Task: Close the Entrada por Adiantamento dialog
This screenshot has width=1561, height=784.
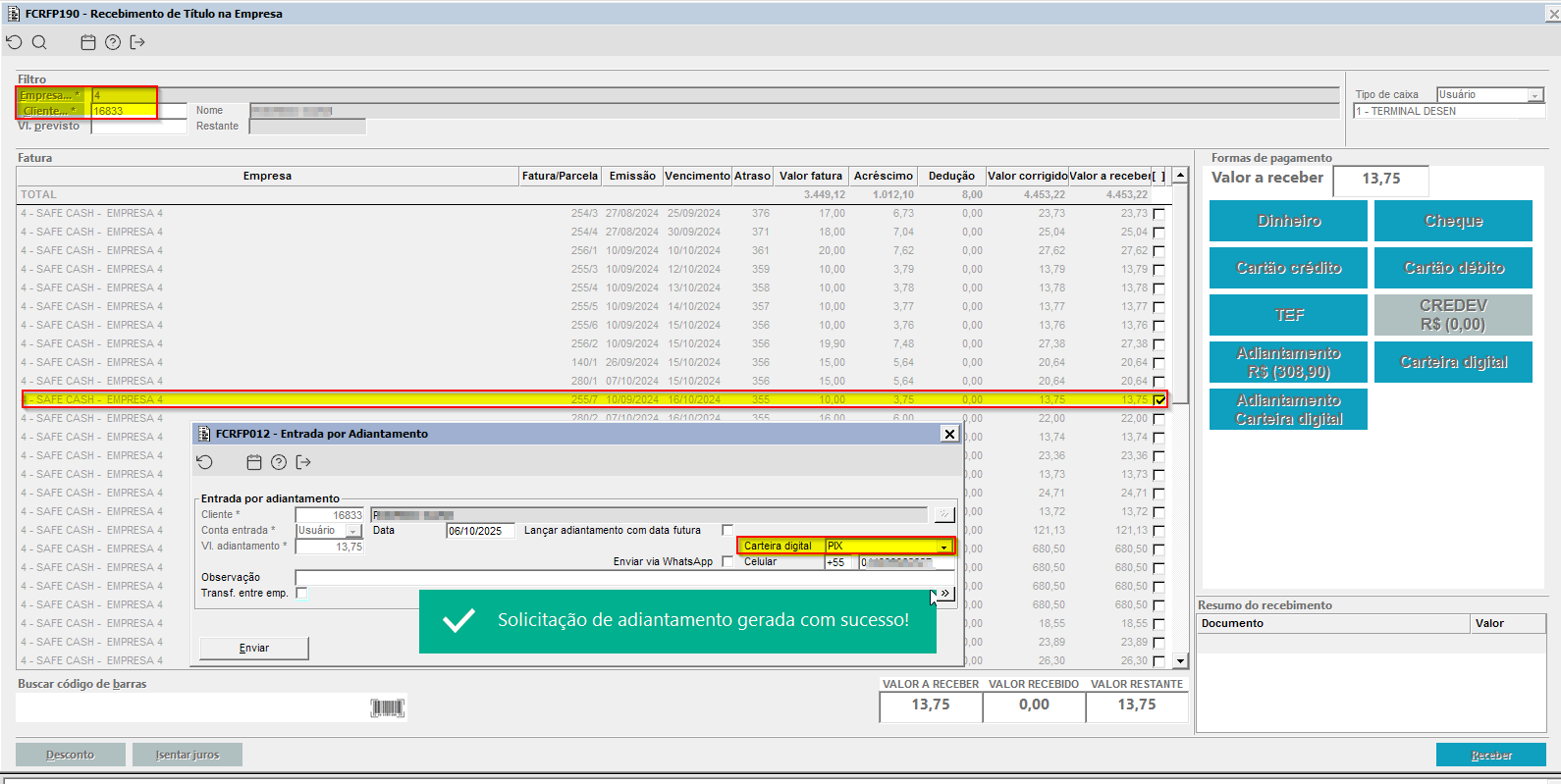Action: coord(949,434)
